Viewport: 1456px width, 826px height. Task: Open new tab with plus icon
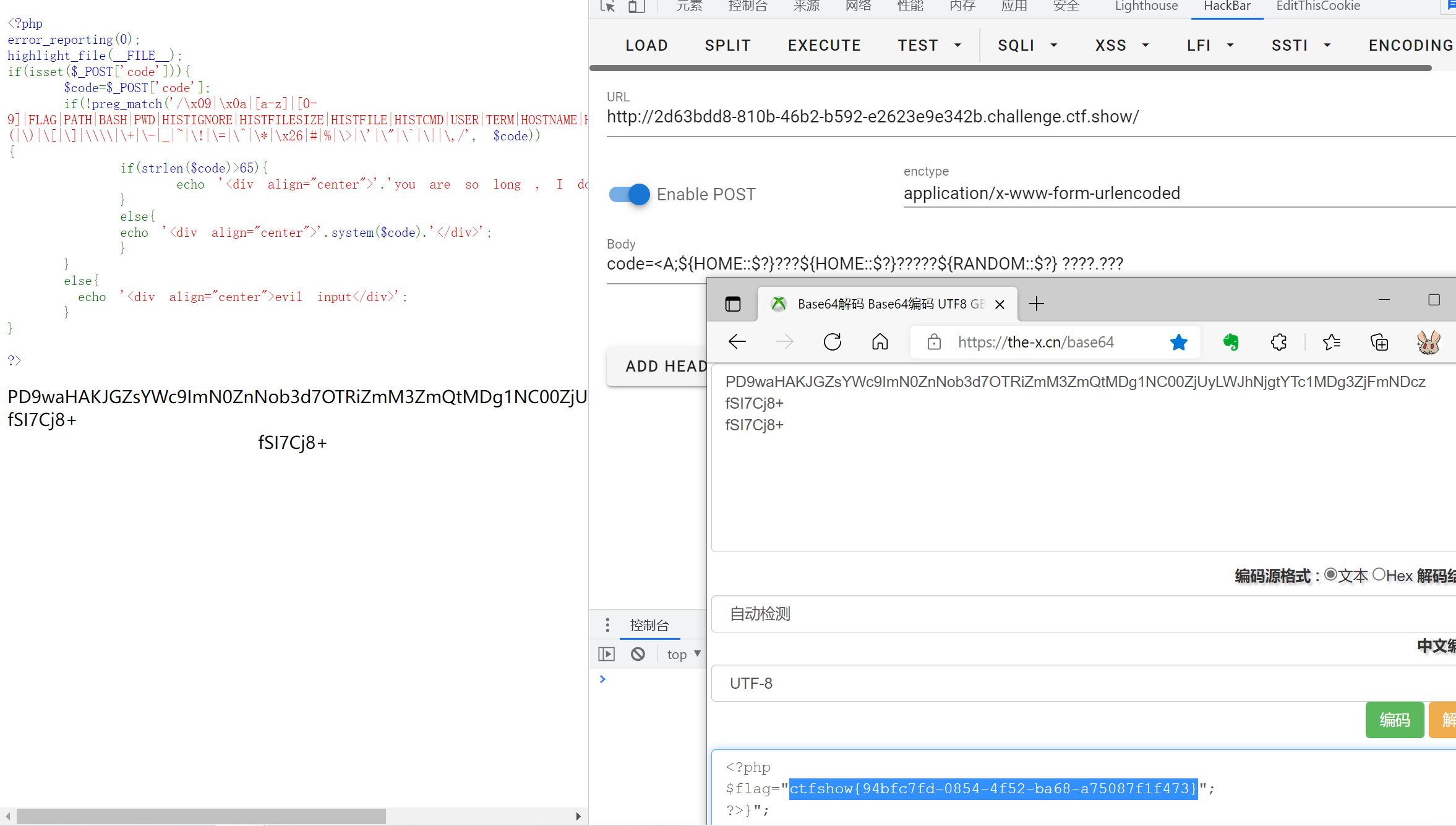(x=1037, y=304)
